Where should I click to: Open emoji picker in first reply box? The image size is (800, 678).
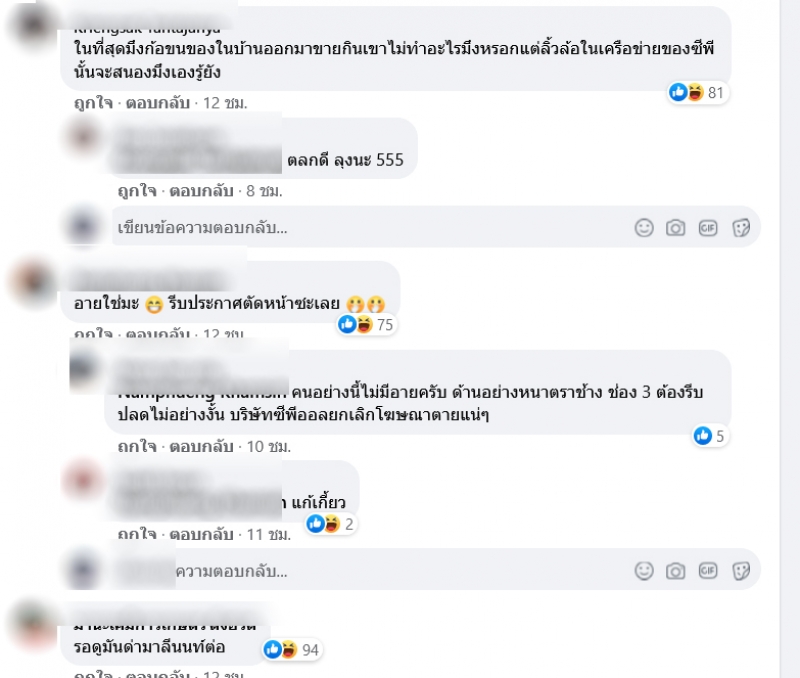644,228
